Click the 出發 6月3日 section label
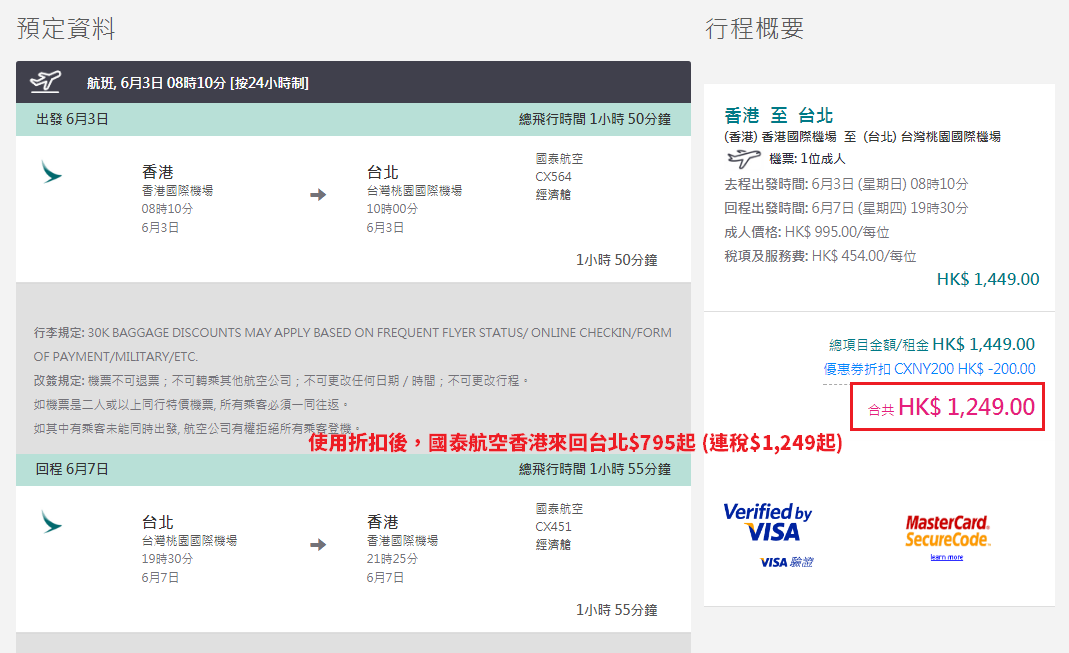1069x653 pixels. coord(72,119)
